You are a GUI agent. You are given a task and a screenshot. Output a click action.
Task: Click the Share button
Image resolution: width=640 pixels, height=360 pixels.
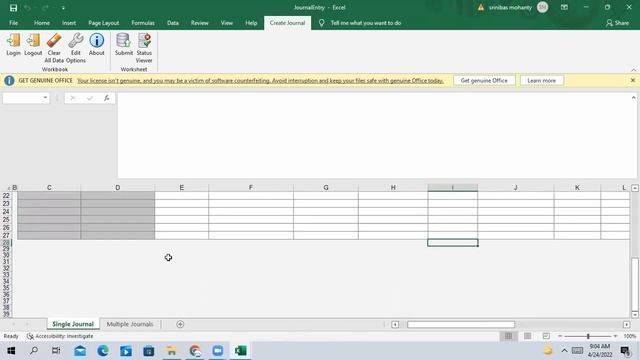click(x=617, y=23)
